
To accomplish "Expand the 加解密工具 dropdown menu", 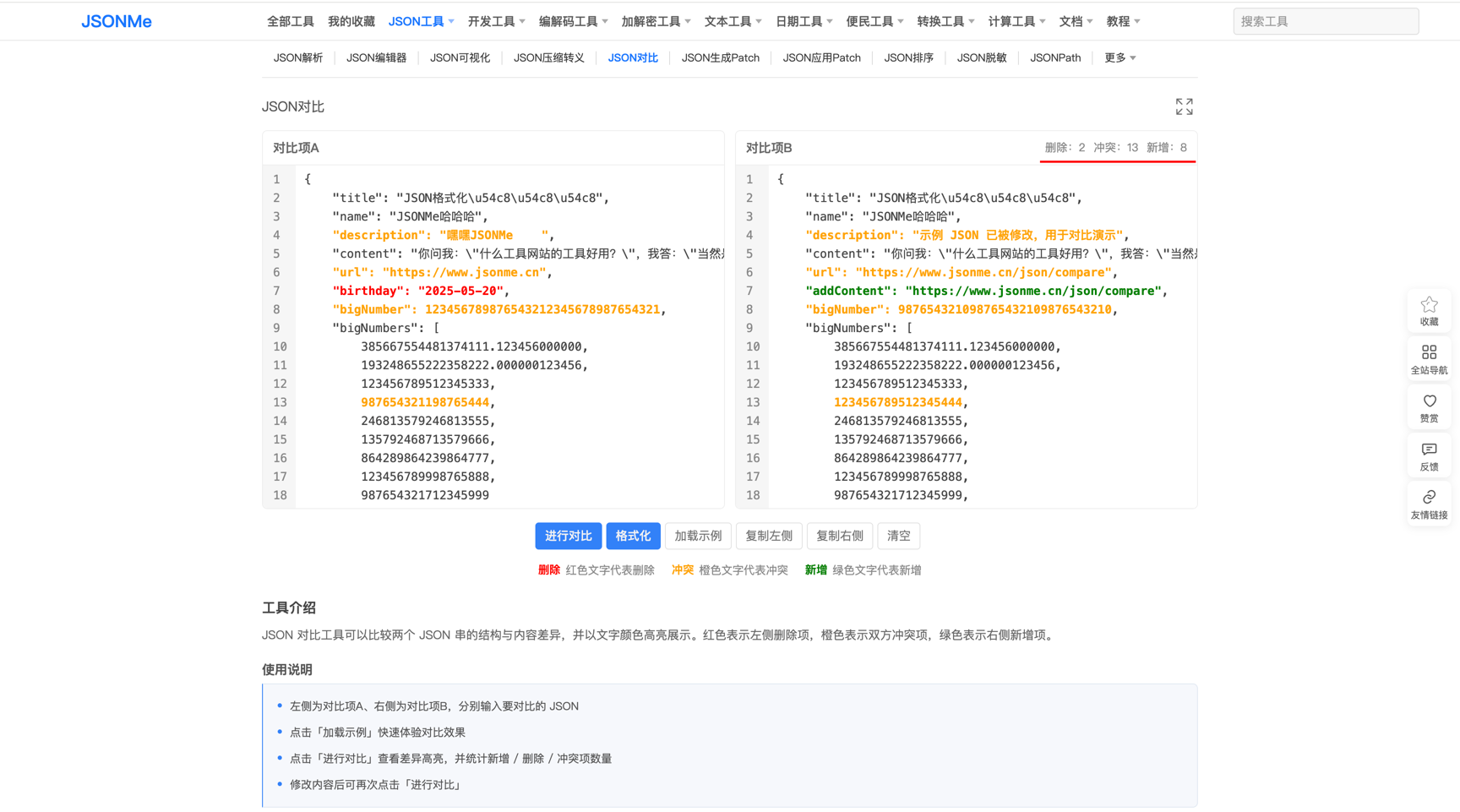I will pyautogui.click(x=656, y=21).
